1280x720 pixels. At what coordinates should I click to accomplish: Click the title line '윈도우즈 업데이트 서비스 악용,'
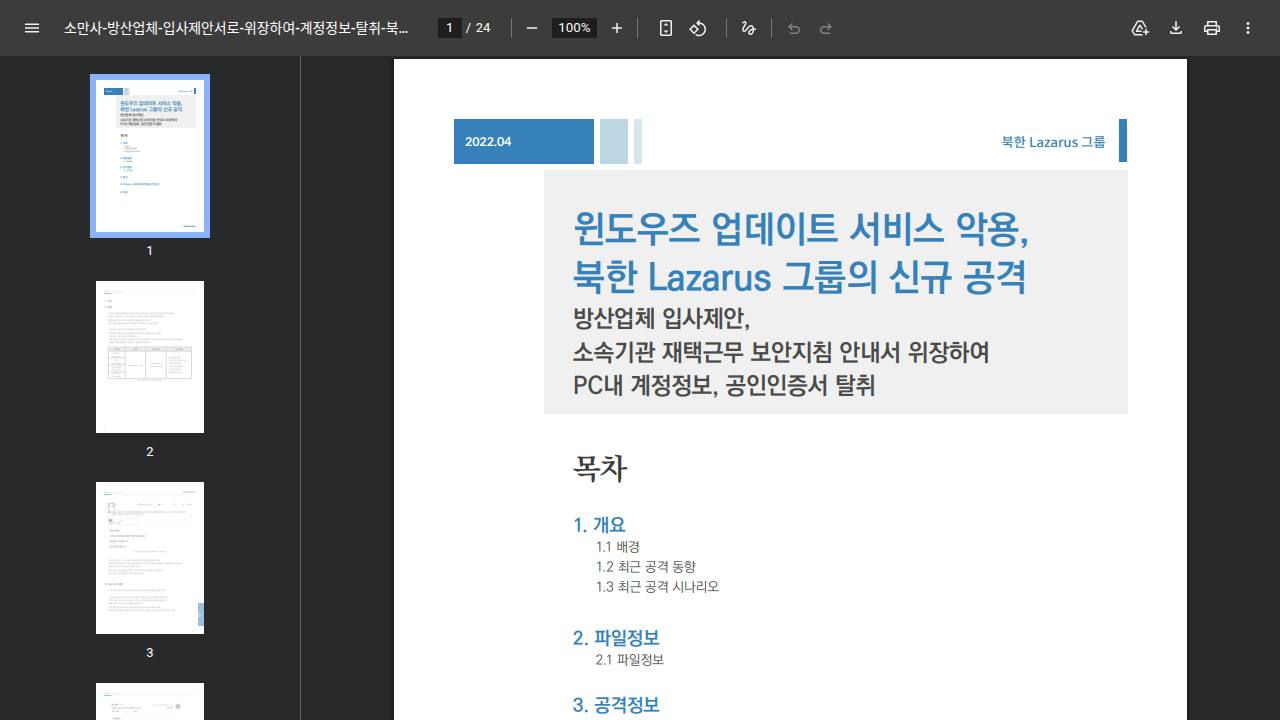[x=801, y=229]
